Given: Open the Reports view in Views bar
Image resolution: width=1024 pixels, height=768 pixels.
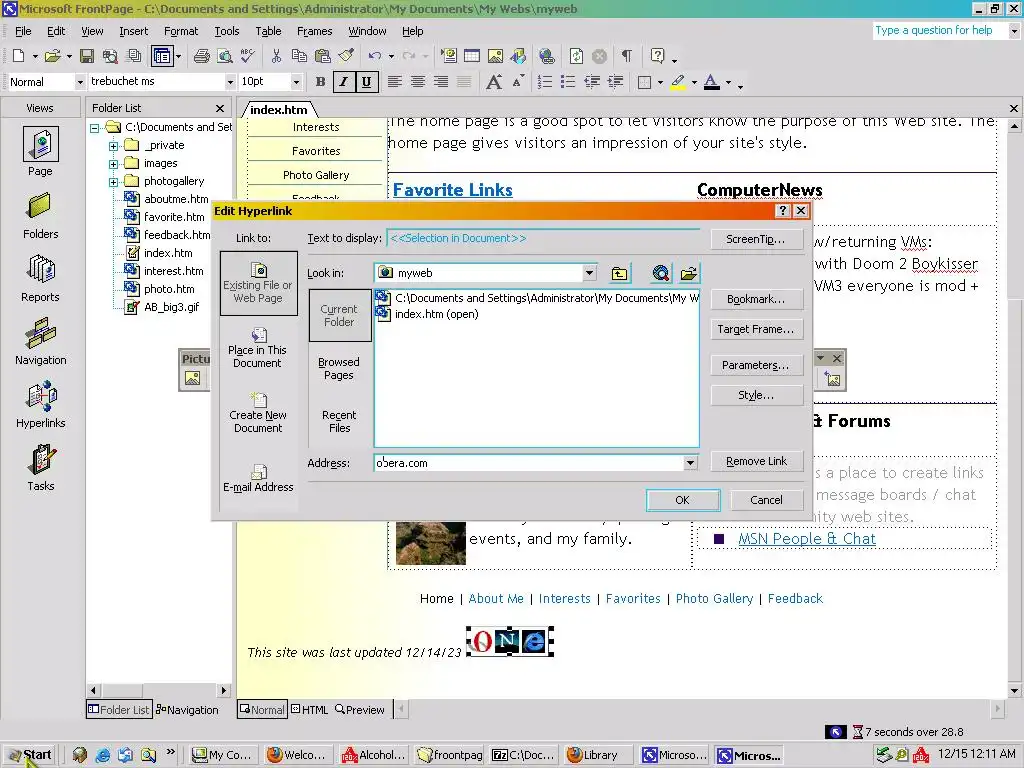Looking at the screenshot, I should pos(40,279).
